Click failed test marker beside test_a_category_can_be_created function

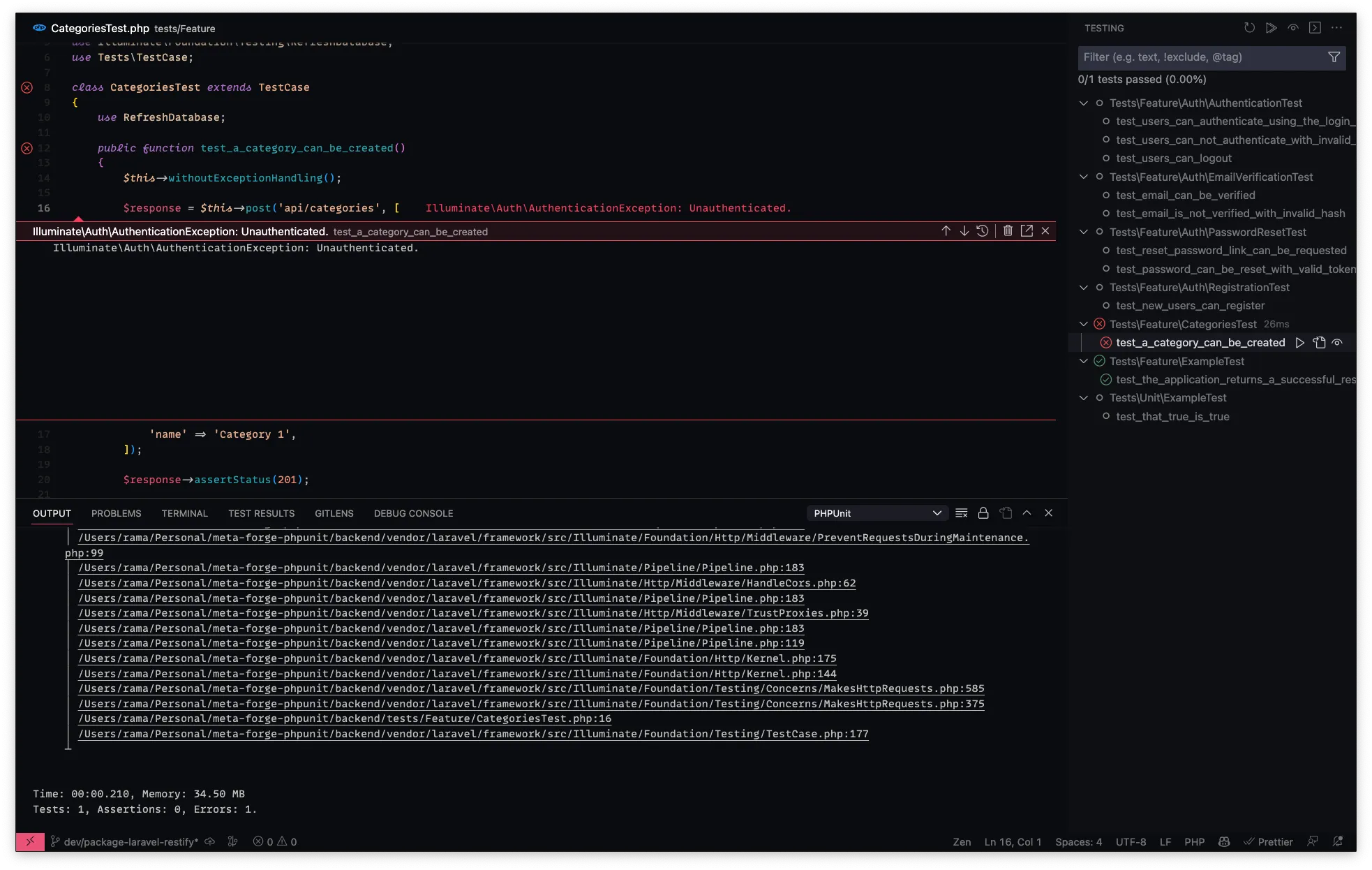click(x=27, y=148)
